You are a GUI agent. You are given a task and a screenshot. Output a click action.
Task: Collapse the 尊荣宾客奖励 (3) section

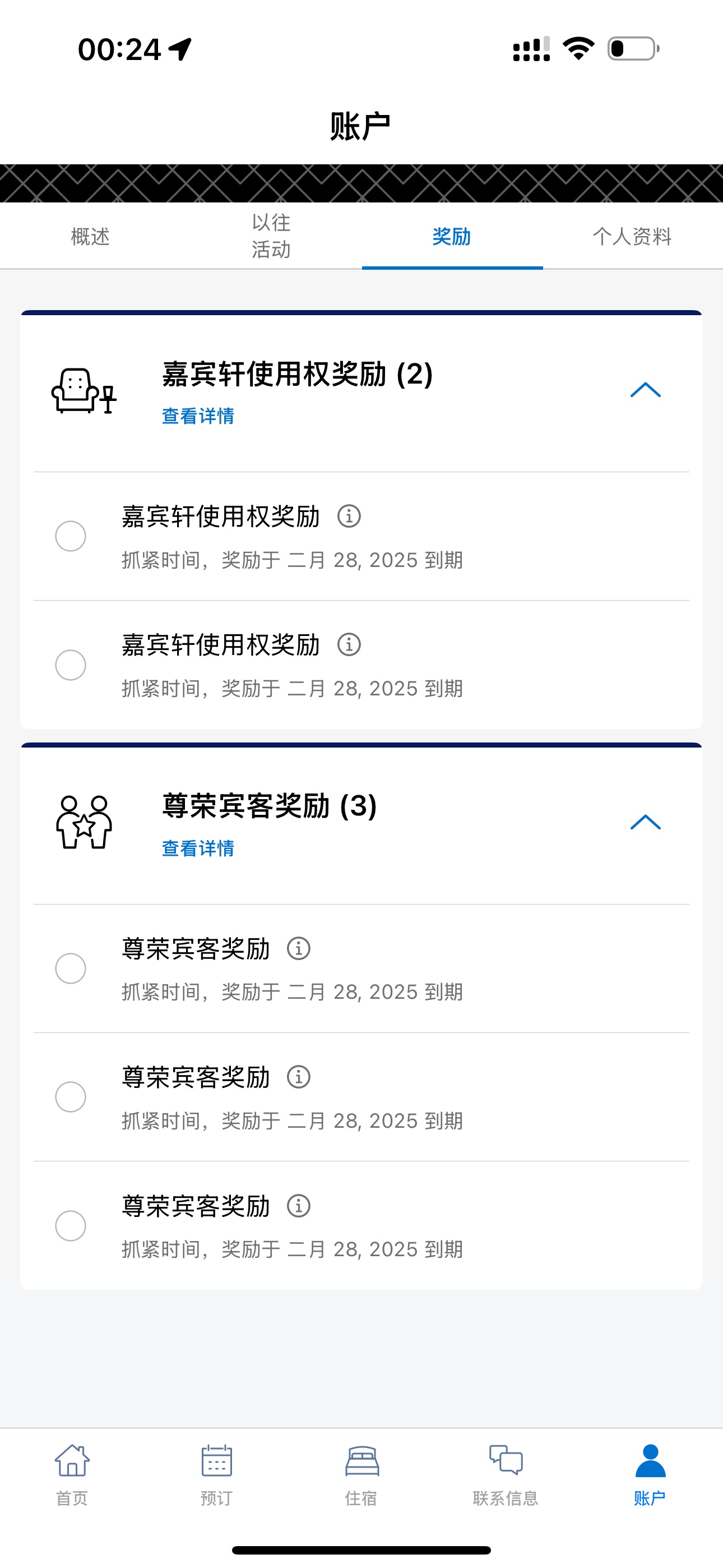pyautogui.click(x=645, y=822)
